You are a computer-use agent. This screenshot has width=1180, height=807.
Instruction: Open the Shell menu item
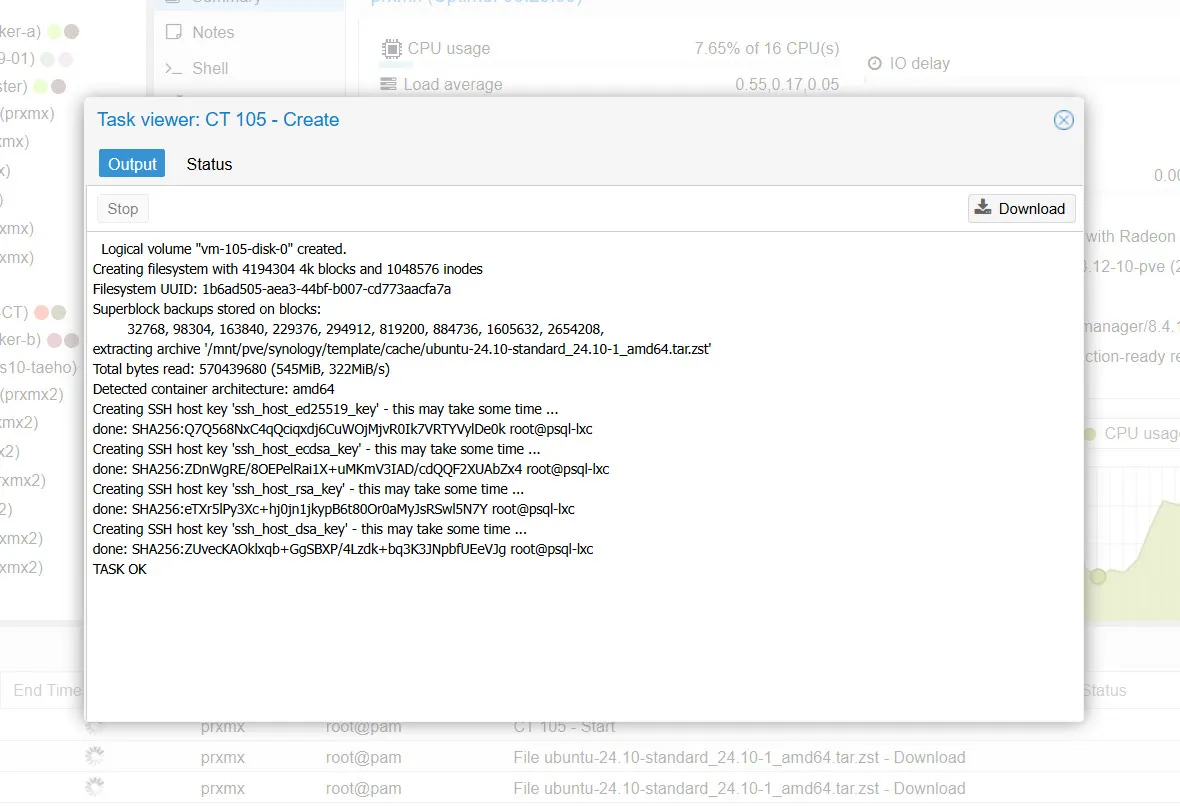pyautogui.click(x=210, y=69)
